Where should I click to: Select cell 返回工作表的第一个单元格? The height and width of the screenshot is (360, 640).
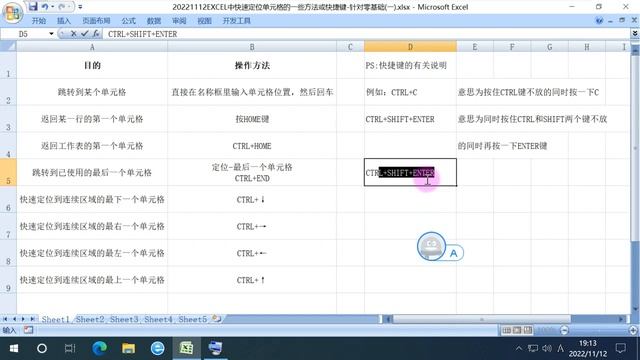pyautogui.click(x=92, y=146)
